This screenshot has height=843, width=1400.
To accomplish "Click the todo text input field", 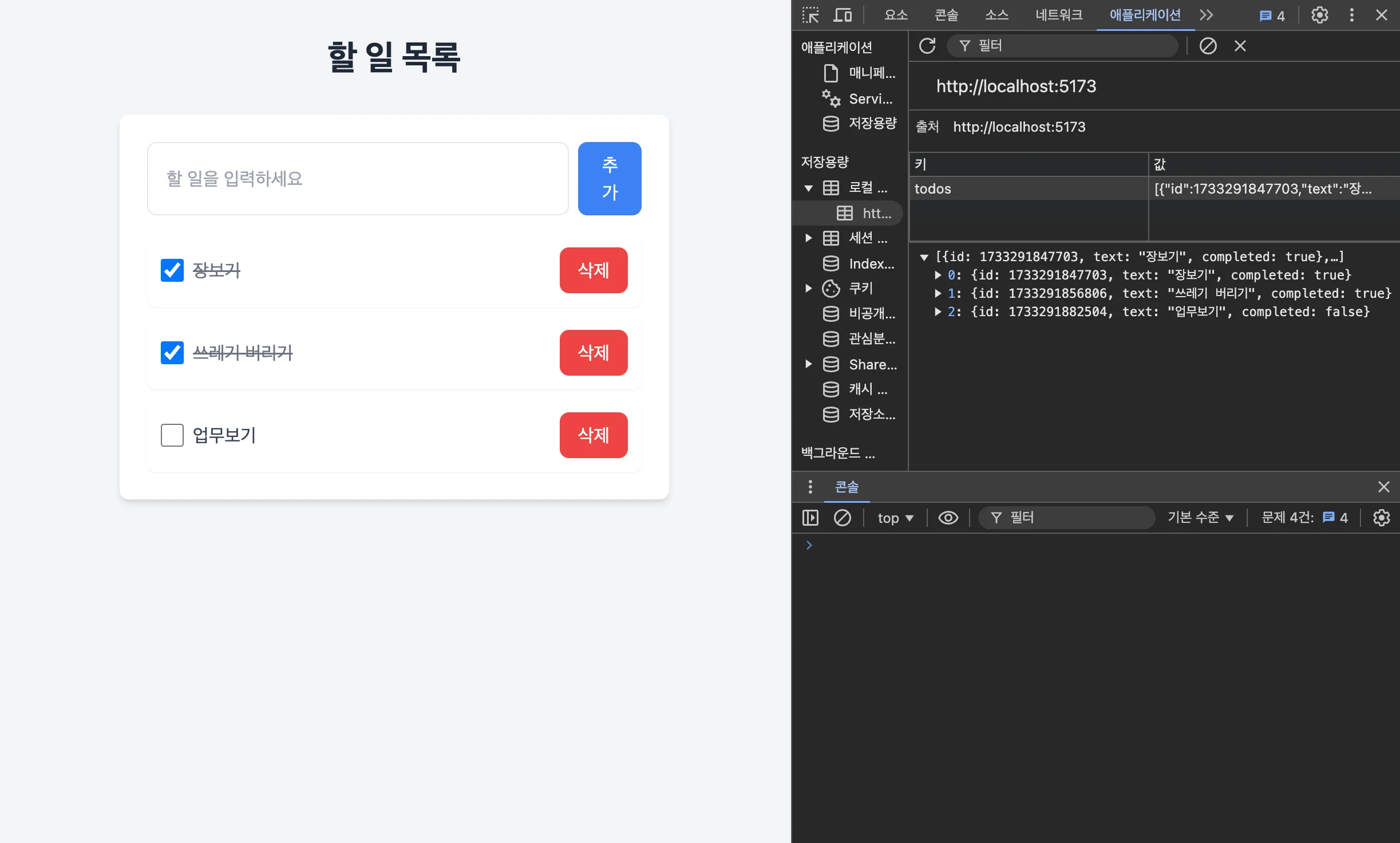I will (x=358, y=179).
